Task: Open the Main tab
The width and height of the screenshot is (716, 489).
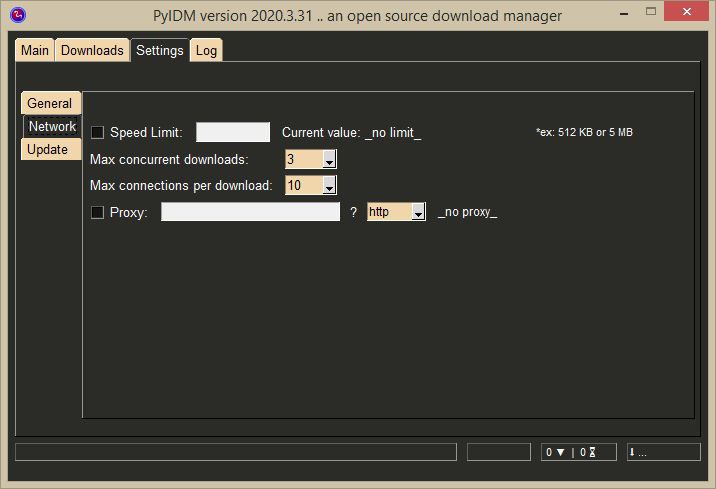Action: (35, 50)
